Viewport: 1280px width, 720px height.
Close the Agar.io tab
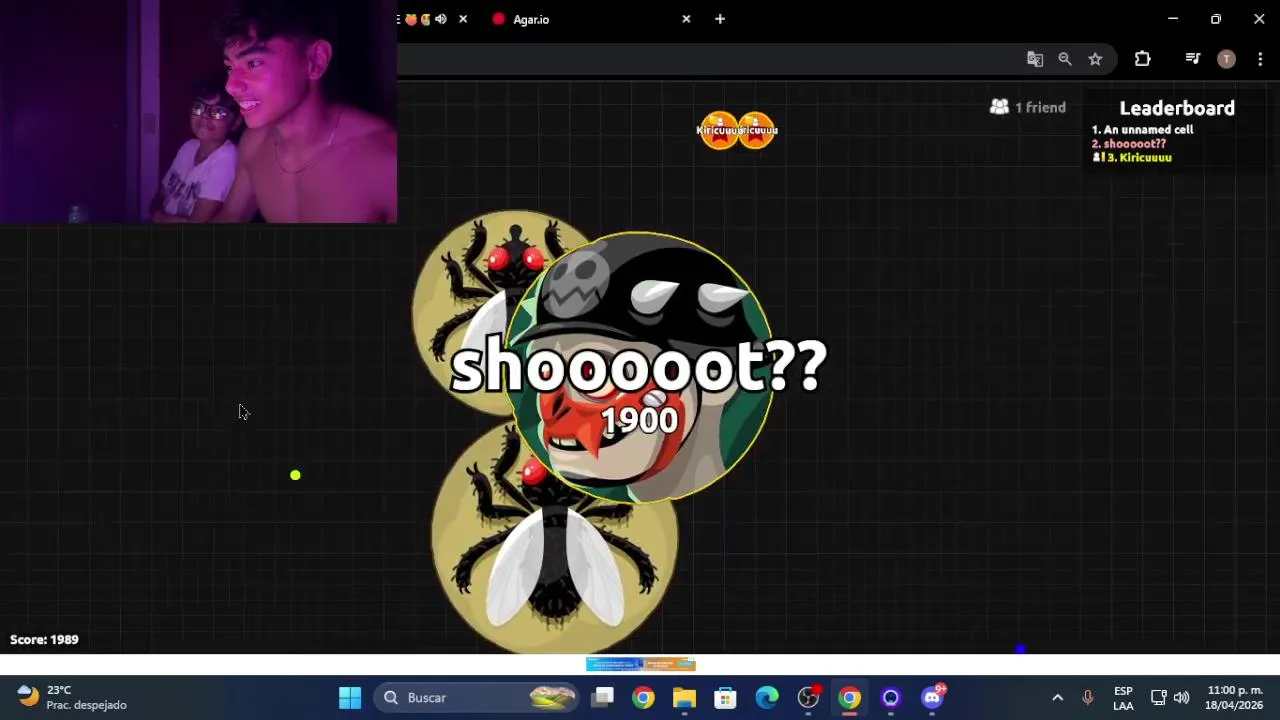pyautogui.click(x=686, y=19)
